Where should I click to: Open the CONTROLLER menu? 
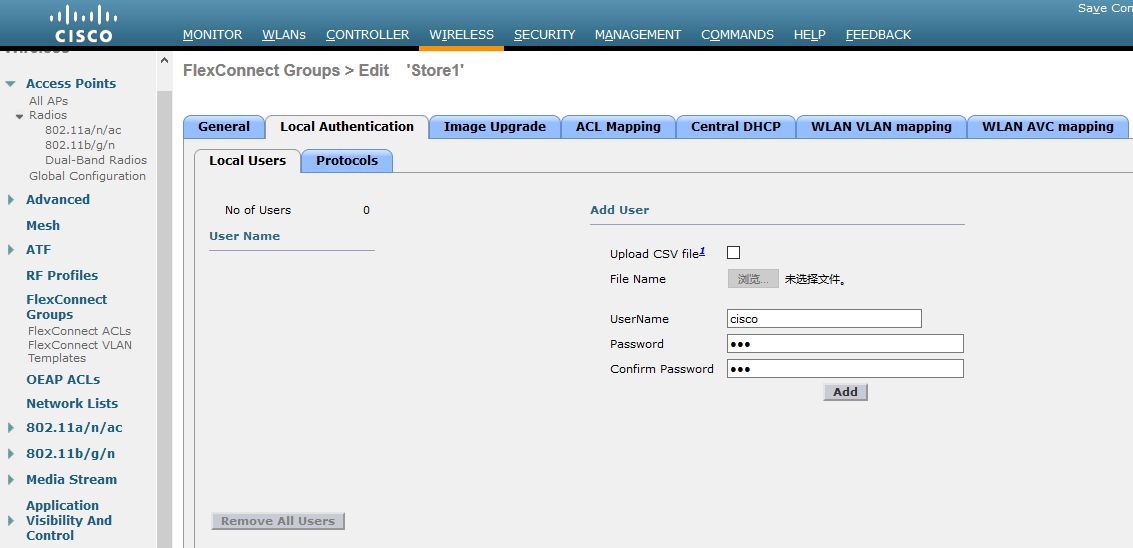click(368, 35)
